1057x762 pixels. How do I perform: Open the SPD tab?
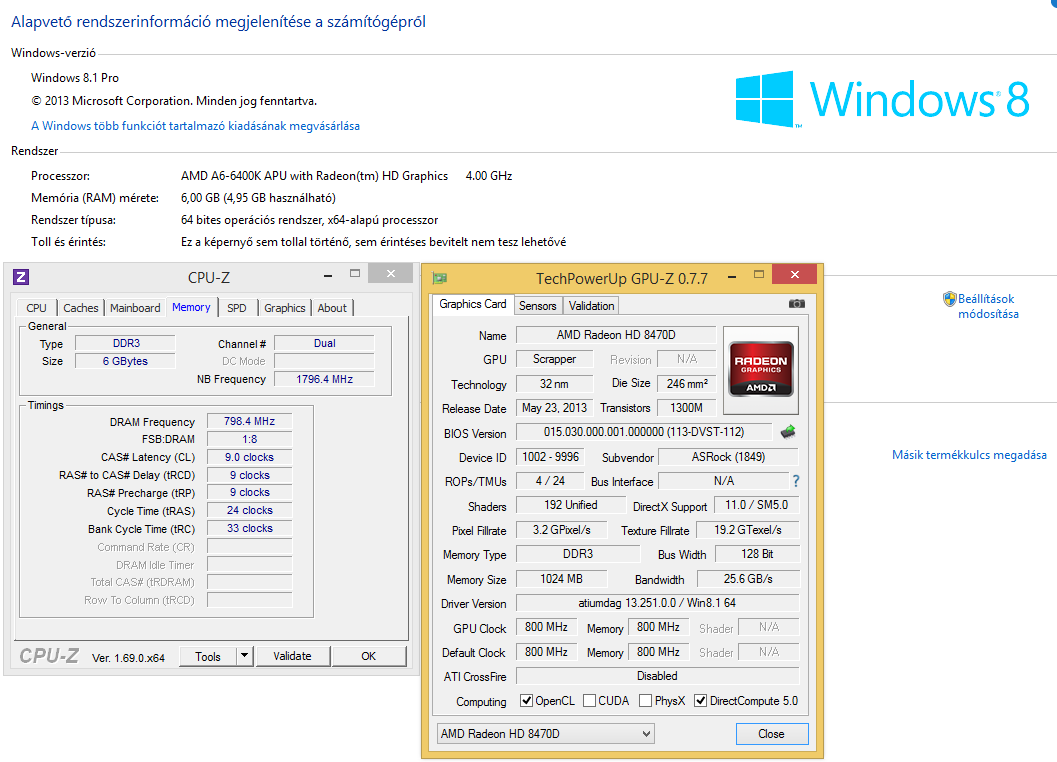[x=237, y=308]
